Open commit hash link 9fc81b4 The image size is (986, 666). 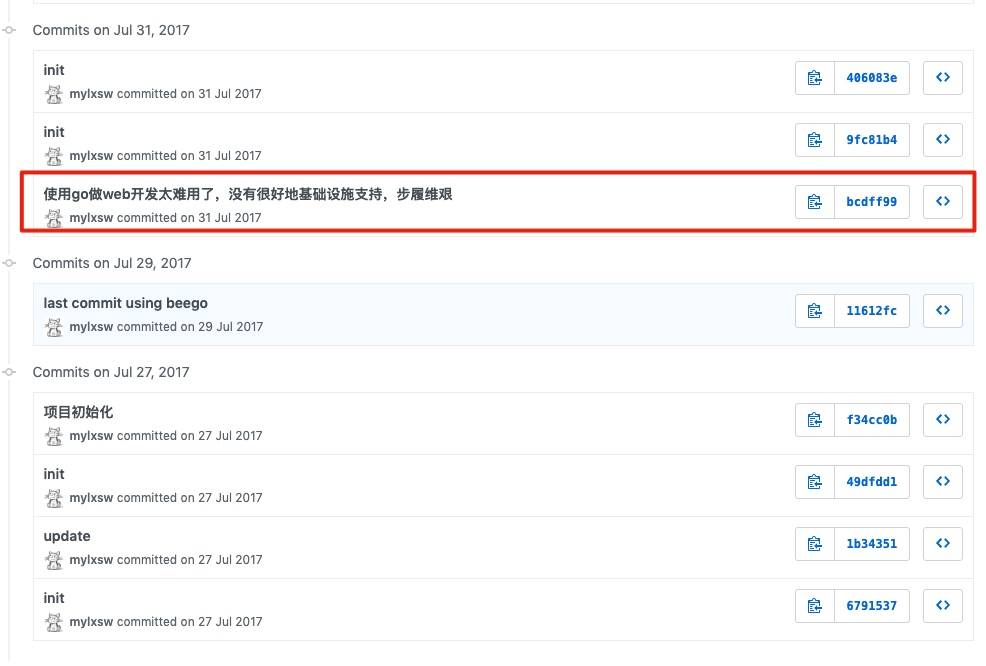pos(872,140)
